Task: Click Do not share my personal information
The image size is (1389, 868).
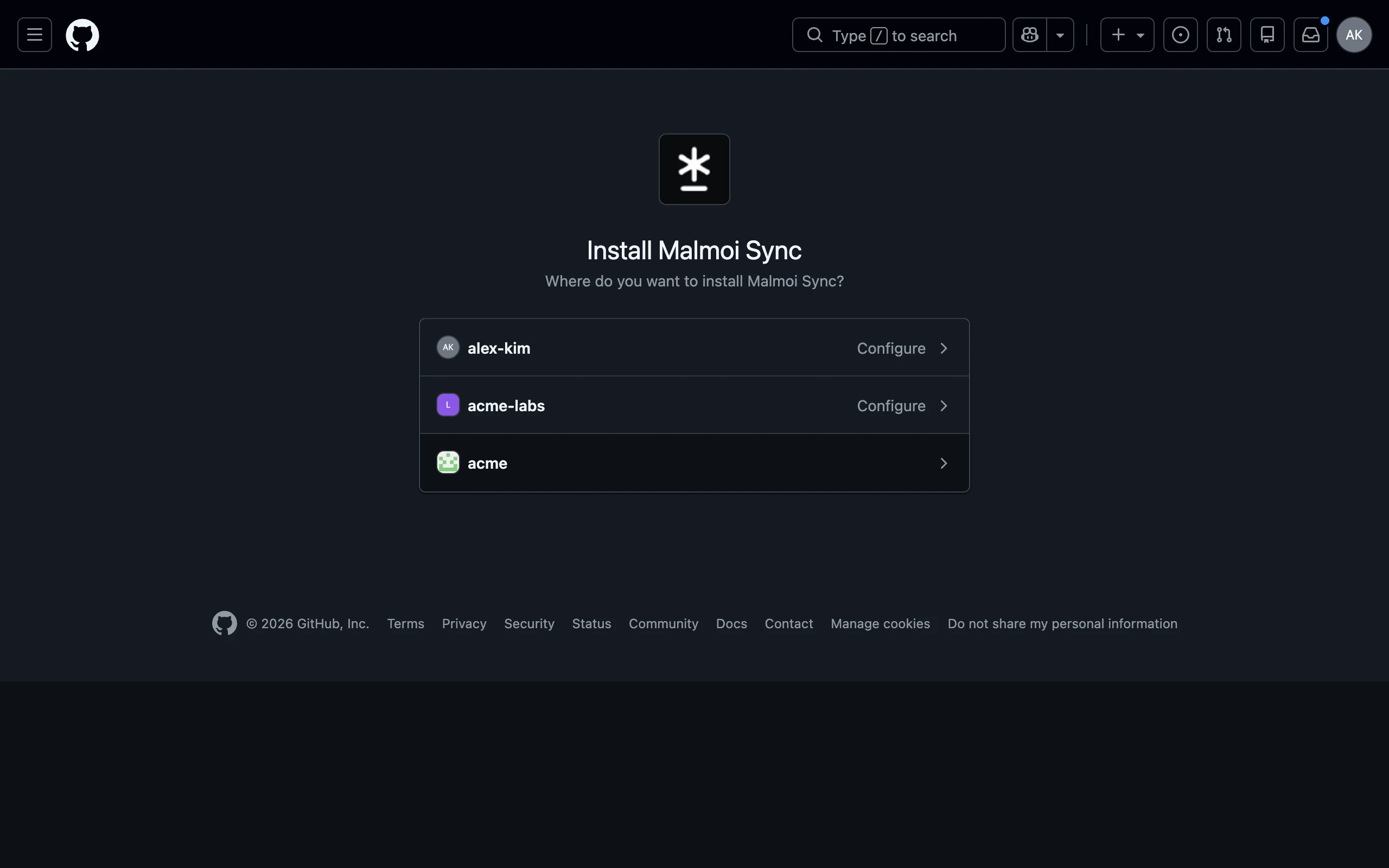Action: [x=1062, y=623]
